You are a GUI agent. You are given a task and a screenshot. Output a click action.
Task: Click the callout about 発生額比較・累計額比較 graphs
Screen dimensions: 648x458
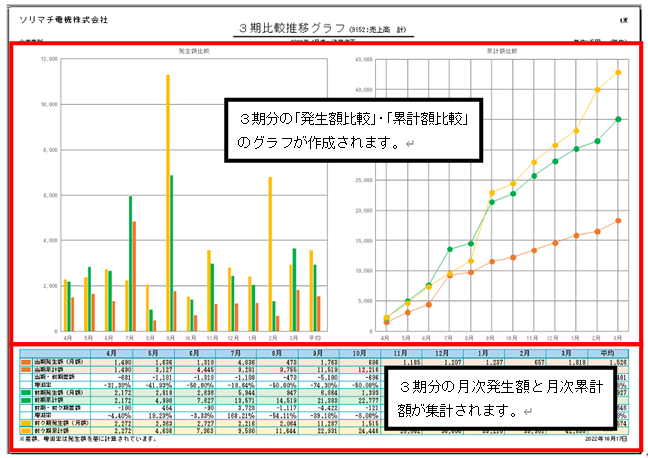click(354, 130)
